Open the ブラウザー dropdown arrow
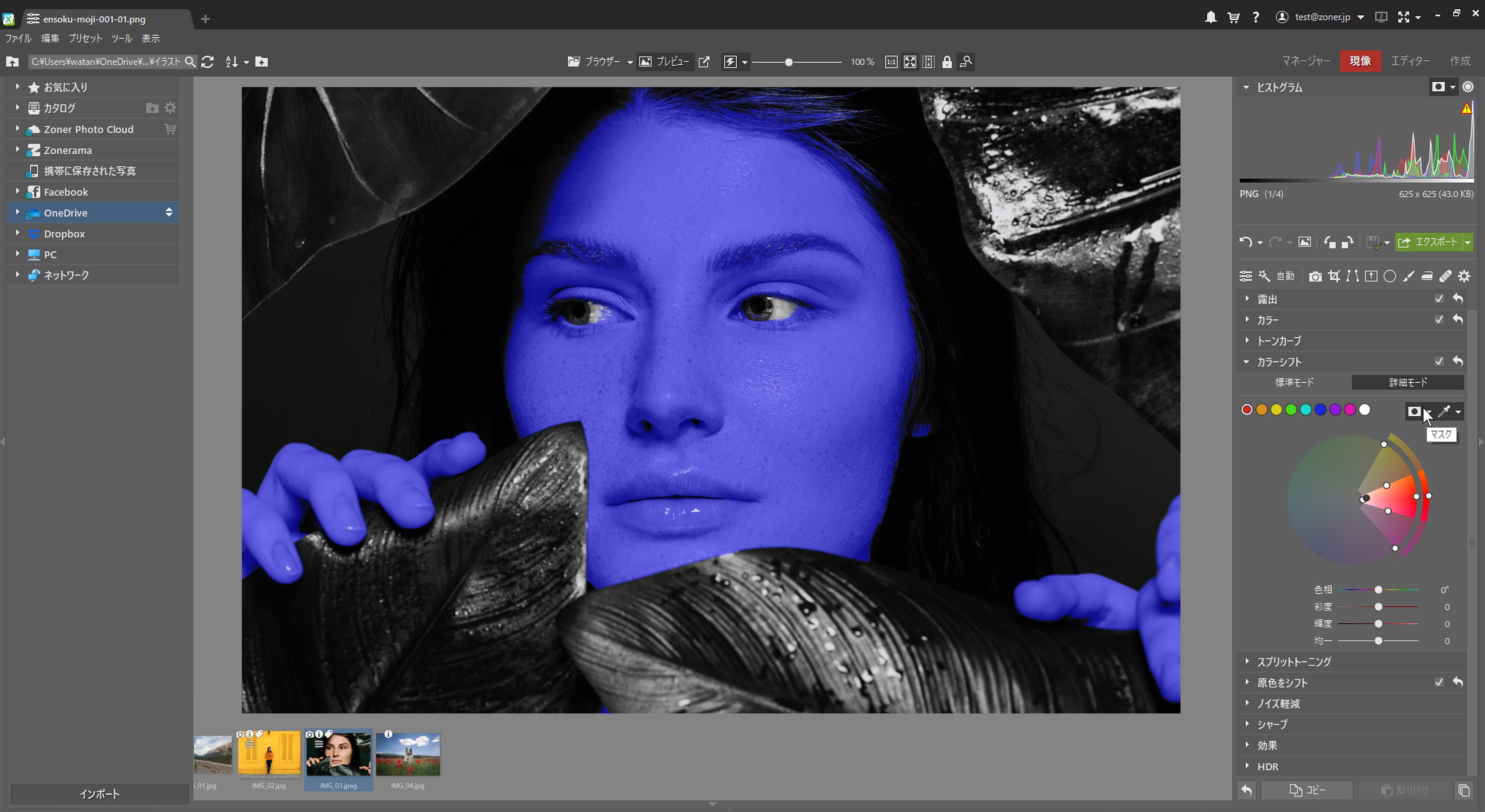This screenshot has width=1485, height=812. click(630, 62)
